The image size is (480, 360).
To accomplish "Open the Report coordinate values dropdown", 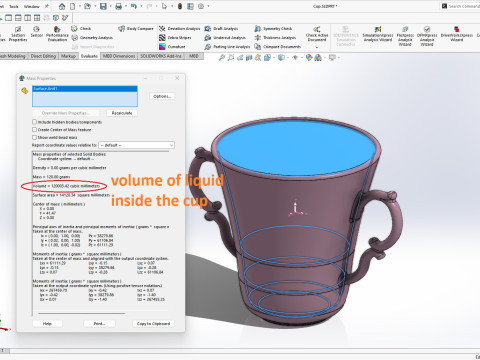I will point(136,145).
